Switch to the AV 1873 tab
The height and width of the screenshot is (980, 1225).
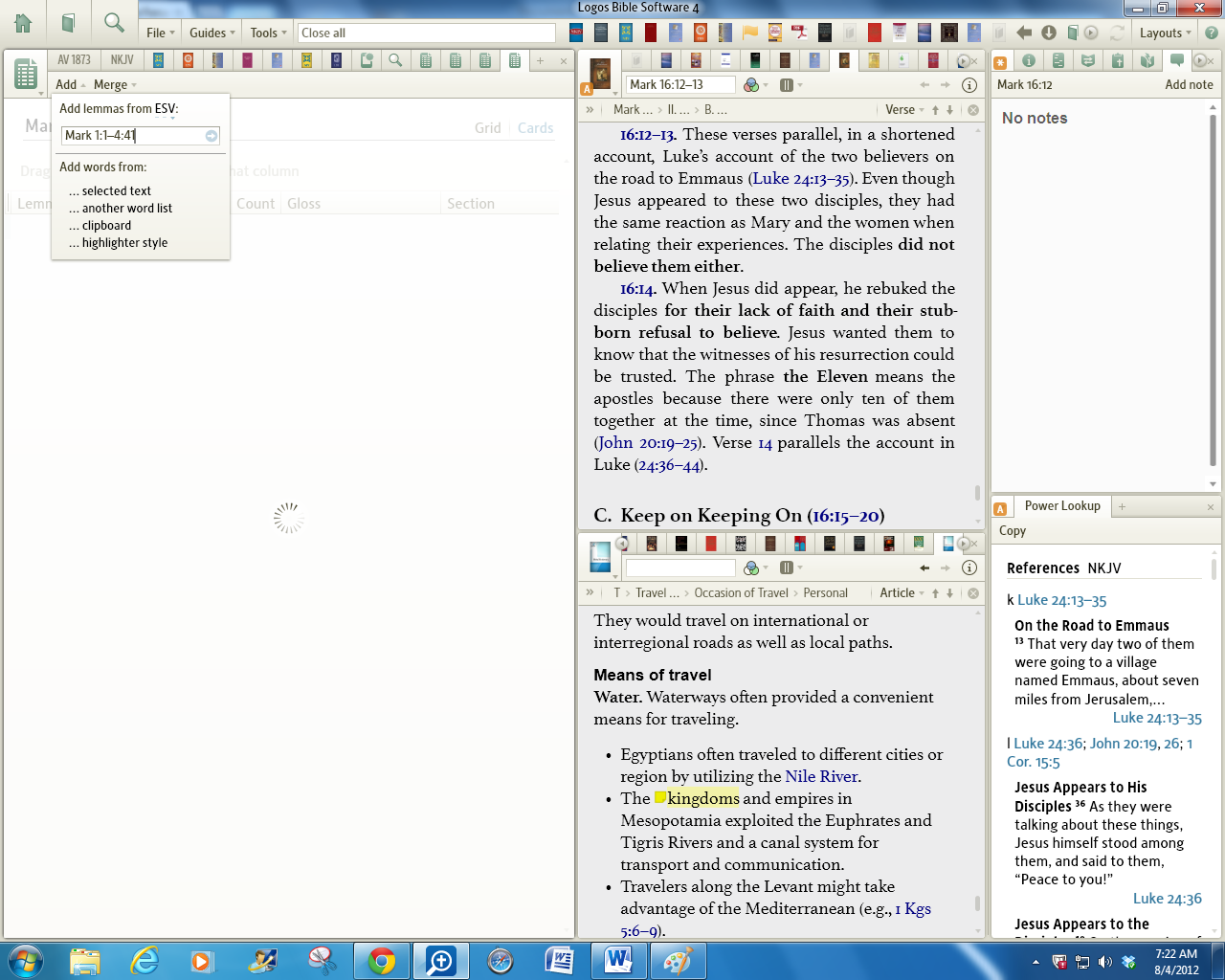click(74, 60)
